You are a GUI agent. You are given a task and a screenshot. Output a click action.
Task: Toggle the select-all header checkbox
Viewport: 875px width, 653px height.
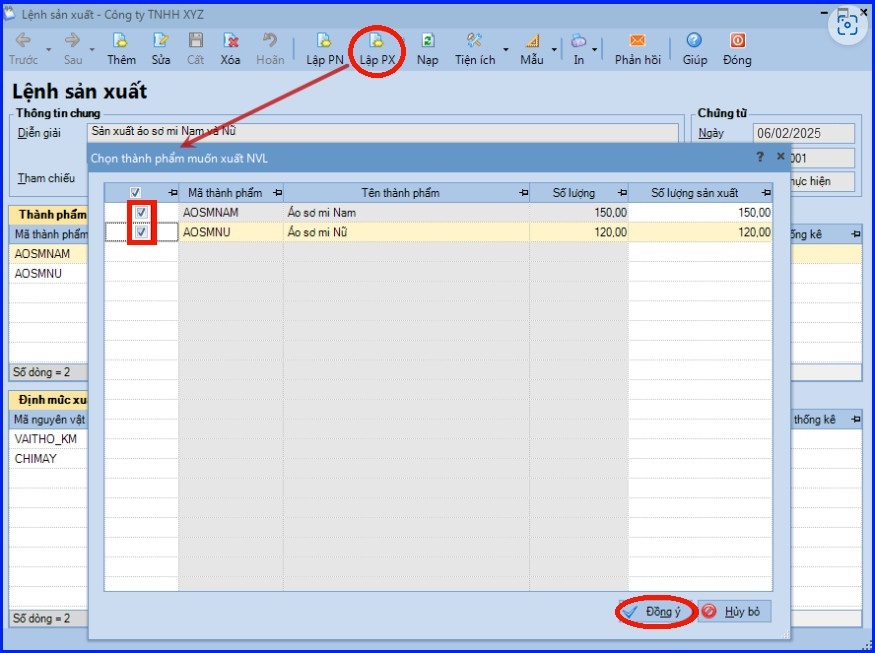pyautogui.click(x=136, y=193)
